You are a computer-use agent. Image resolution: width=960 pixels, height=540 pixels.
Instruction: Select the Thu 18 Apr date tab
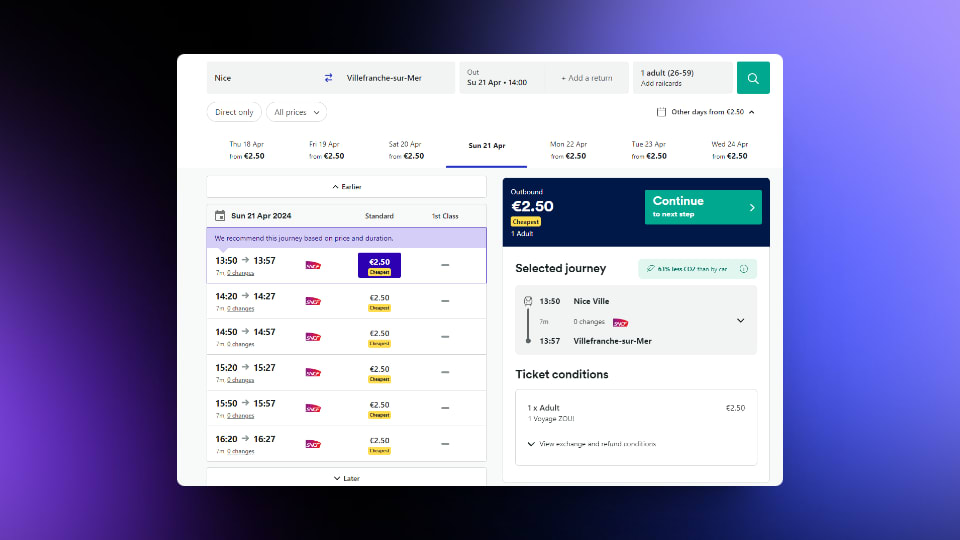(x=247, y=150)
